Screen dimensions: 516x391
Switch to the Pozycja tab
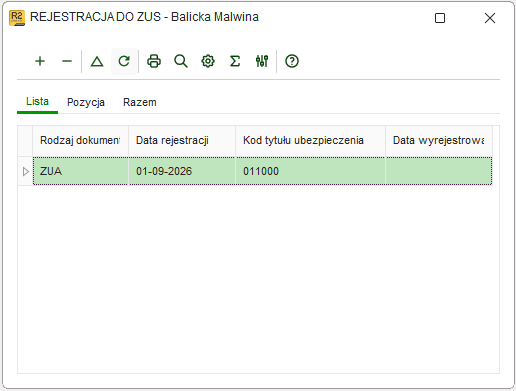(86, 102)
